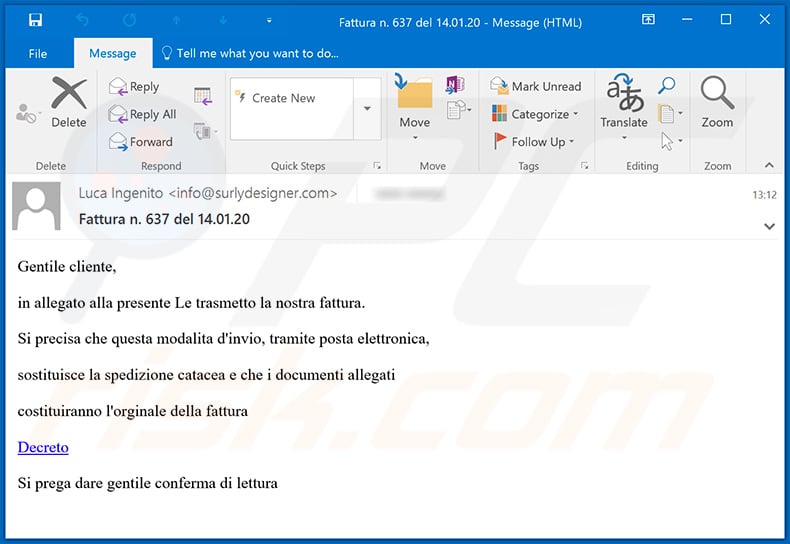
Task: Open the More respond actions dropdown
Action: point(206,131)
